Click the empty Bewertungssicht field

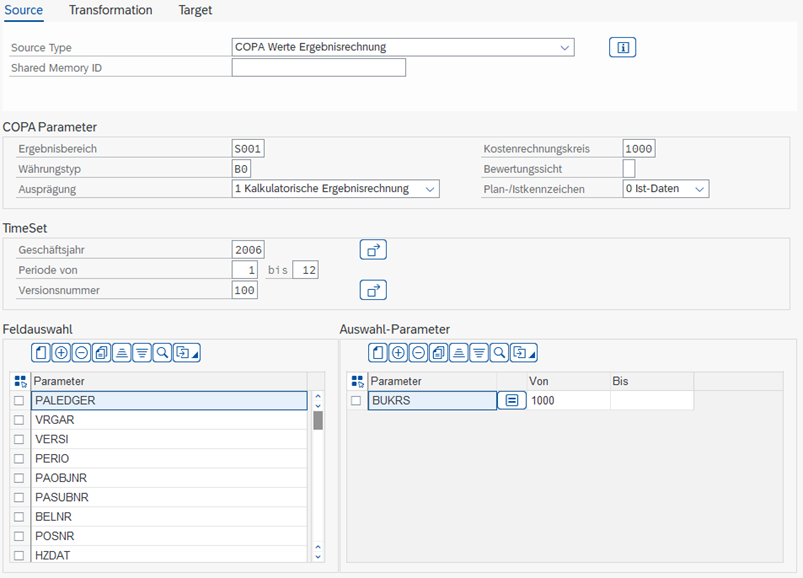[629, 168]
